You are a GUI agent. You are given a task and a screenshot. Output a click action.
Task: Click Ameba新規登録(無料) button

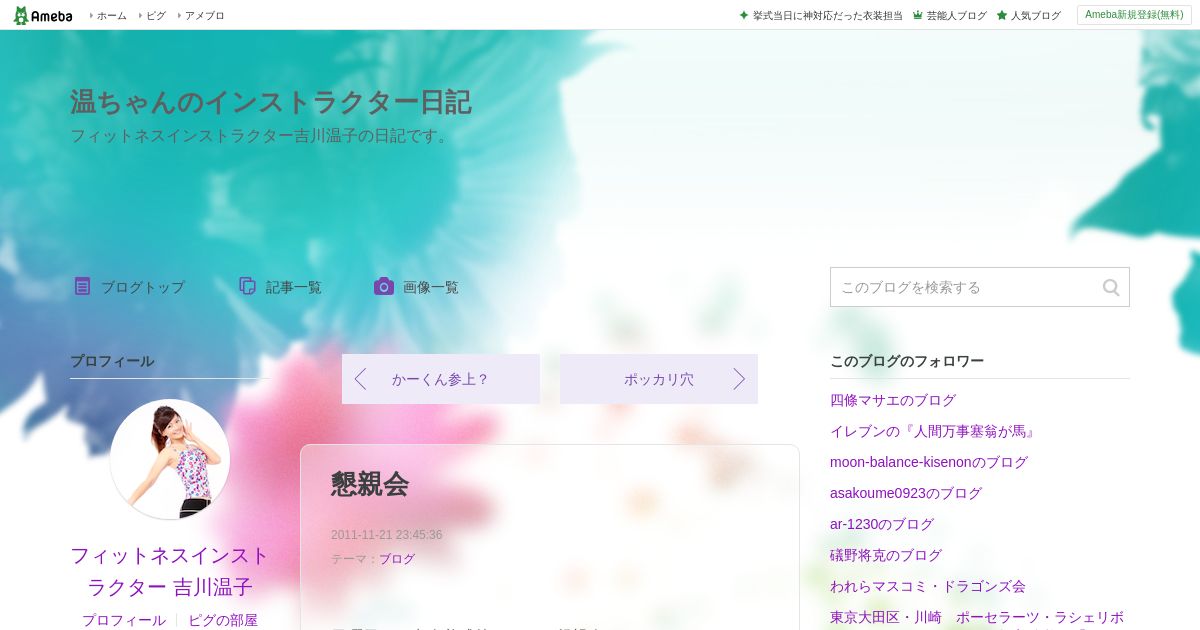click(1134, 15)
